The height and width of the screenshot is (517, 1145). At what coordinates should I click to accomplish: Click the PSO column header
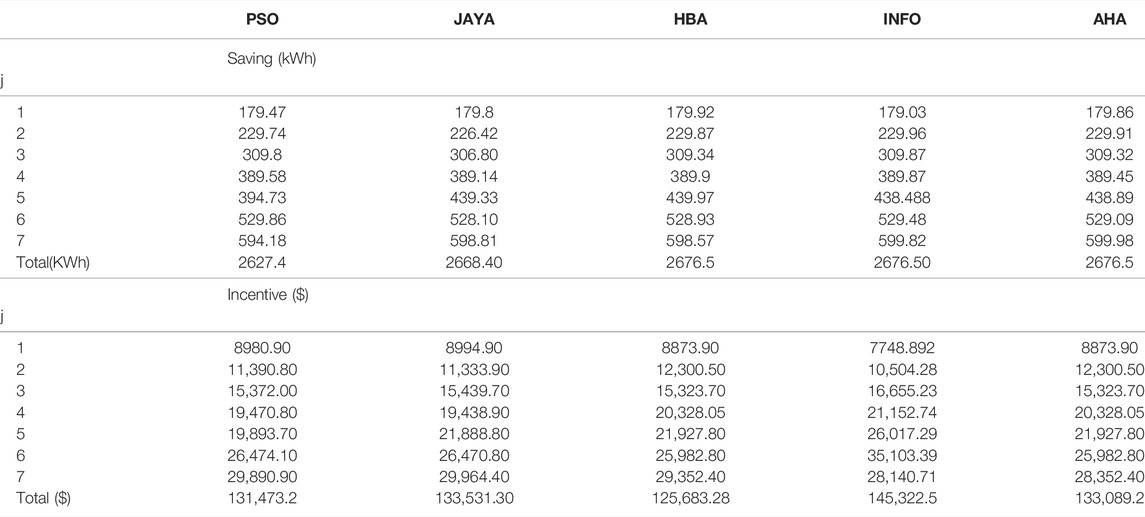click(x=263, y=20)
